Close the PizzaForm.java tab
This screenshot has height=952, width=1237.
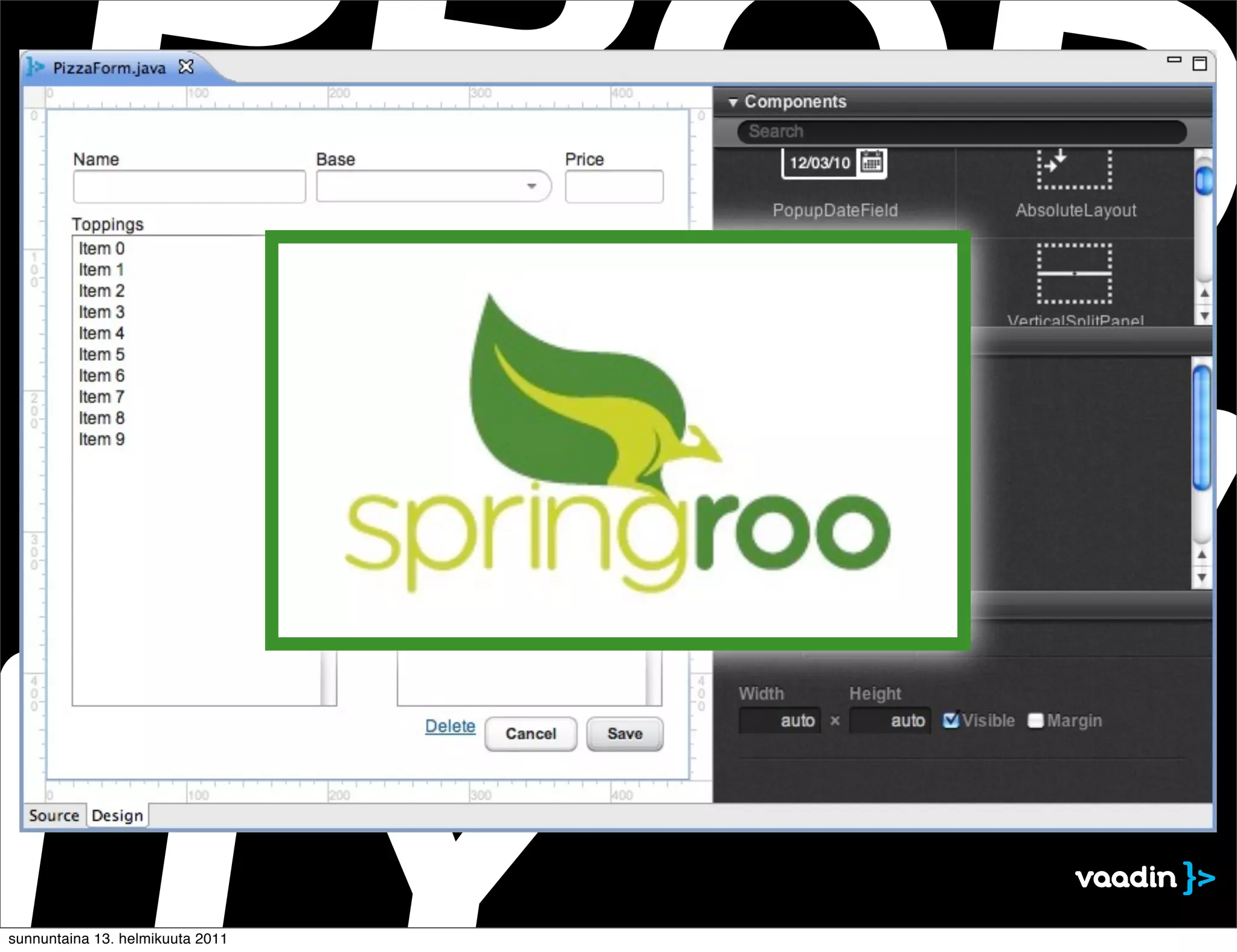pos(186,66)
